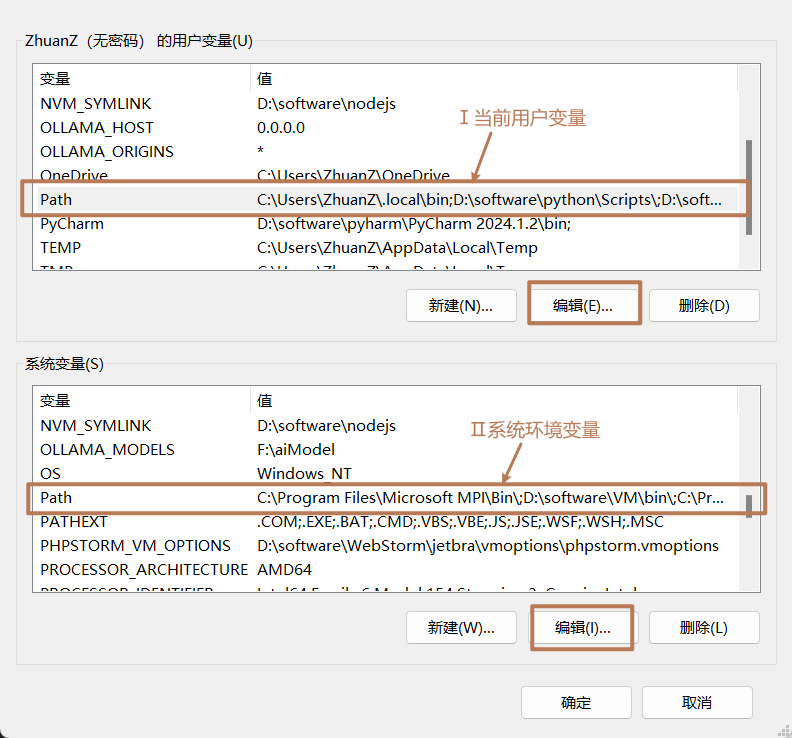This screenshot has width=792, height=738.
Task: Select user variable OneDrive row
Action: (x=388, y=175)
